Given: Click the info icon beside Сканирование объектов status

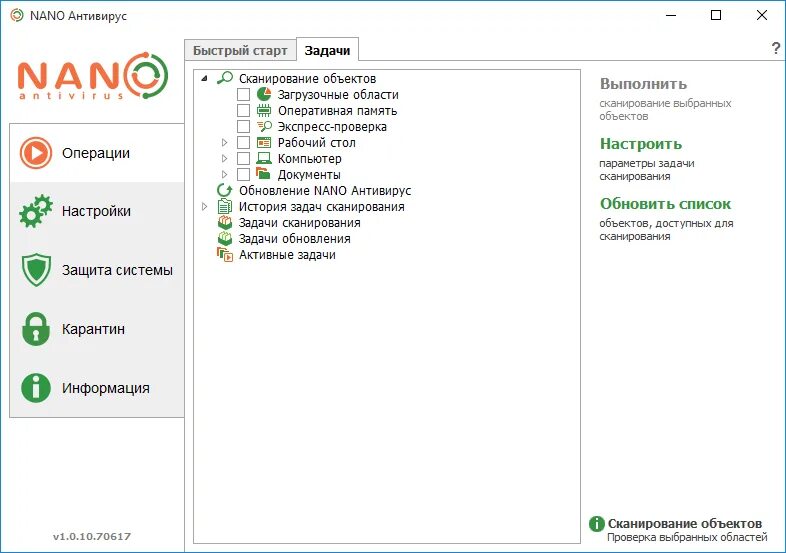Looking at the screenshot, I should 597,524.
